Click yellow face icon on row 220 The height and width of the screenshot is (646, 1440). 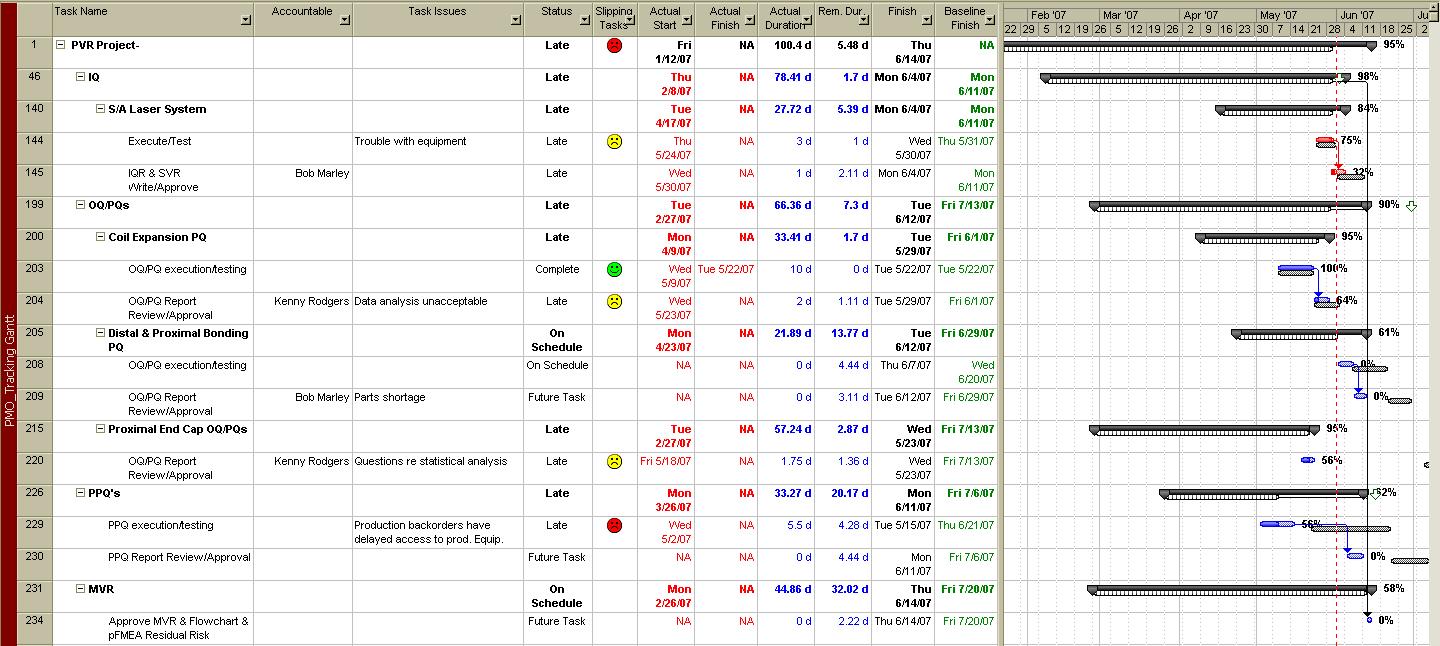(614, 462)
